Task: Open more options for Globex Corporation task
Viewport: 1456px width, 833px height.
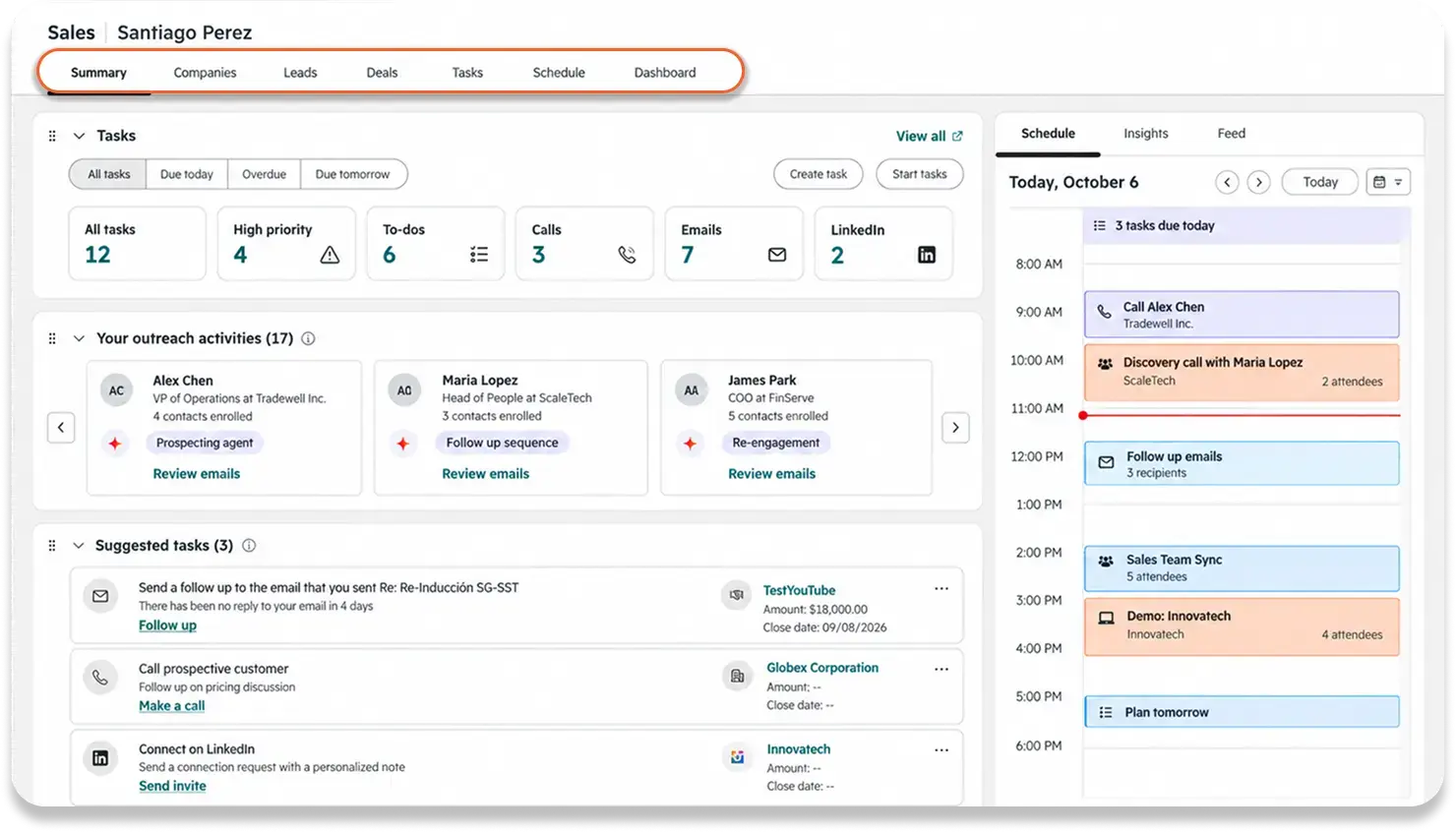Action: [x=941, y=669]
